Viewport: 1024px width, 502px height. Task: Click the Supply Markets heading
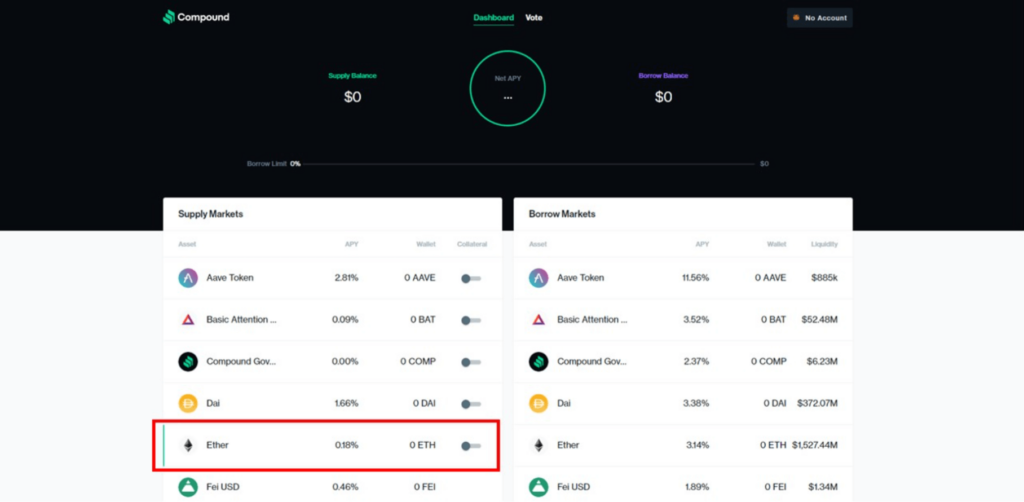point(210,213)
